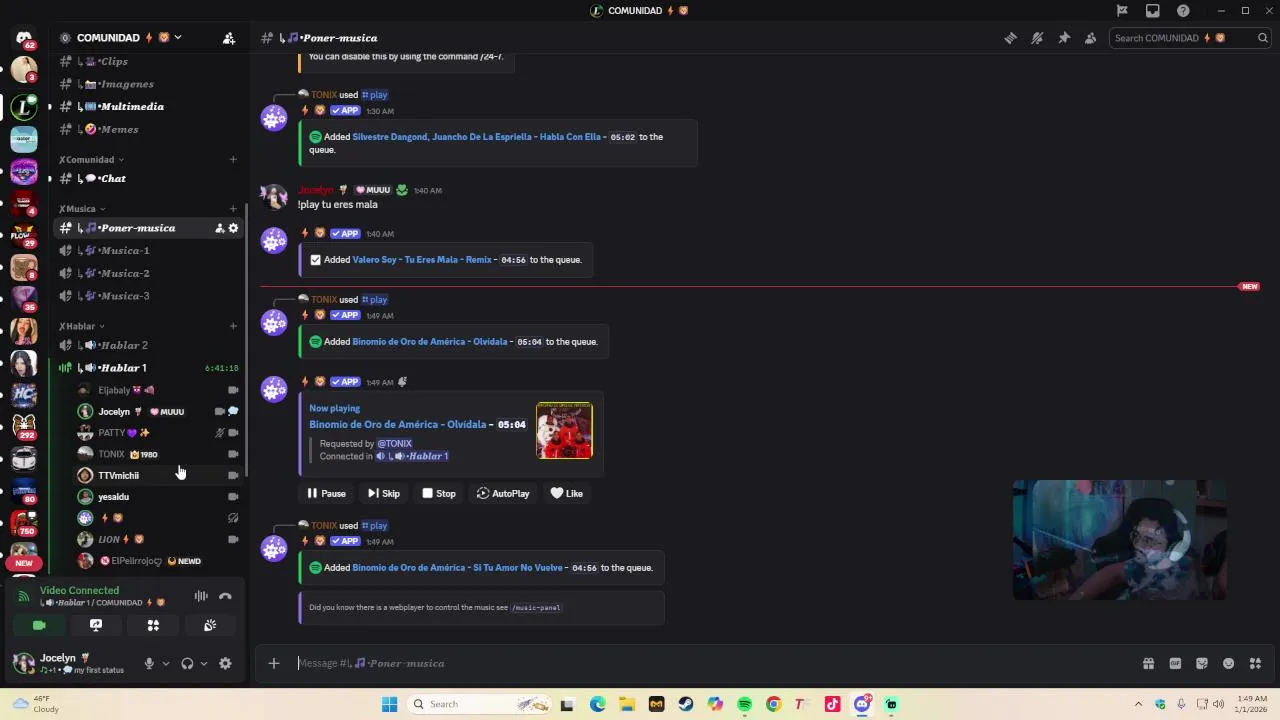This screenshot has height=720, width=1280.
Task: Deafen headphones in user panel
Action: pos(187,663)
